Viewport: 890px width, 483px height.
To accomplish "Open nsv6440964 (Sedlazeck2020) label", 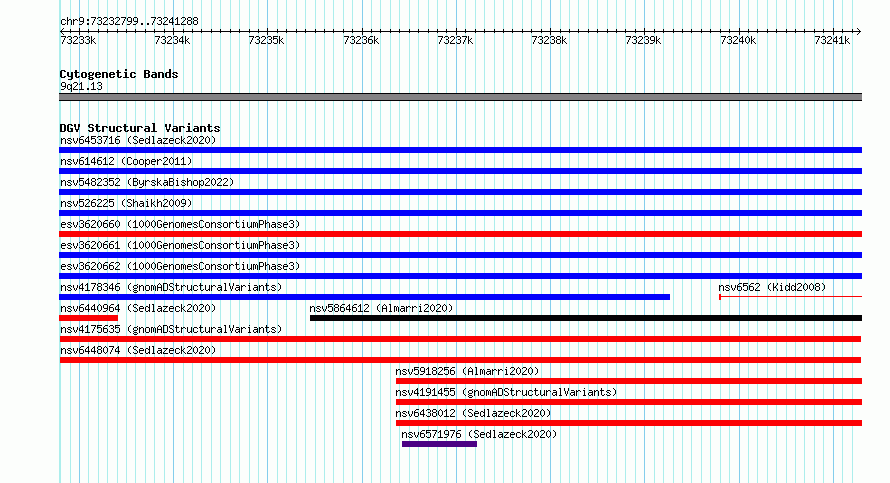I will click(x=138, y=308).
